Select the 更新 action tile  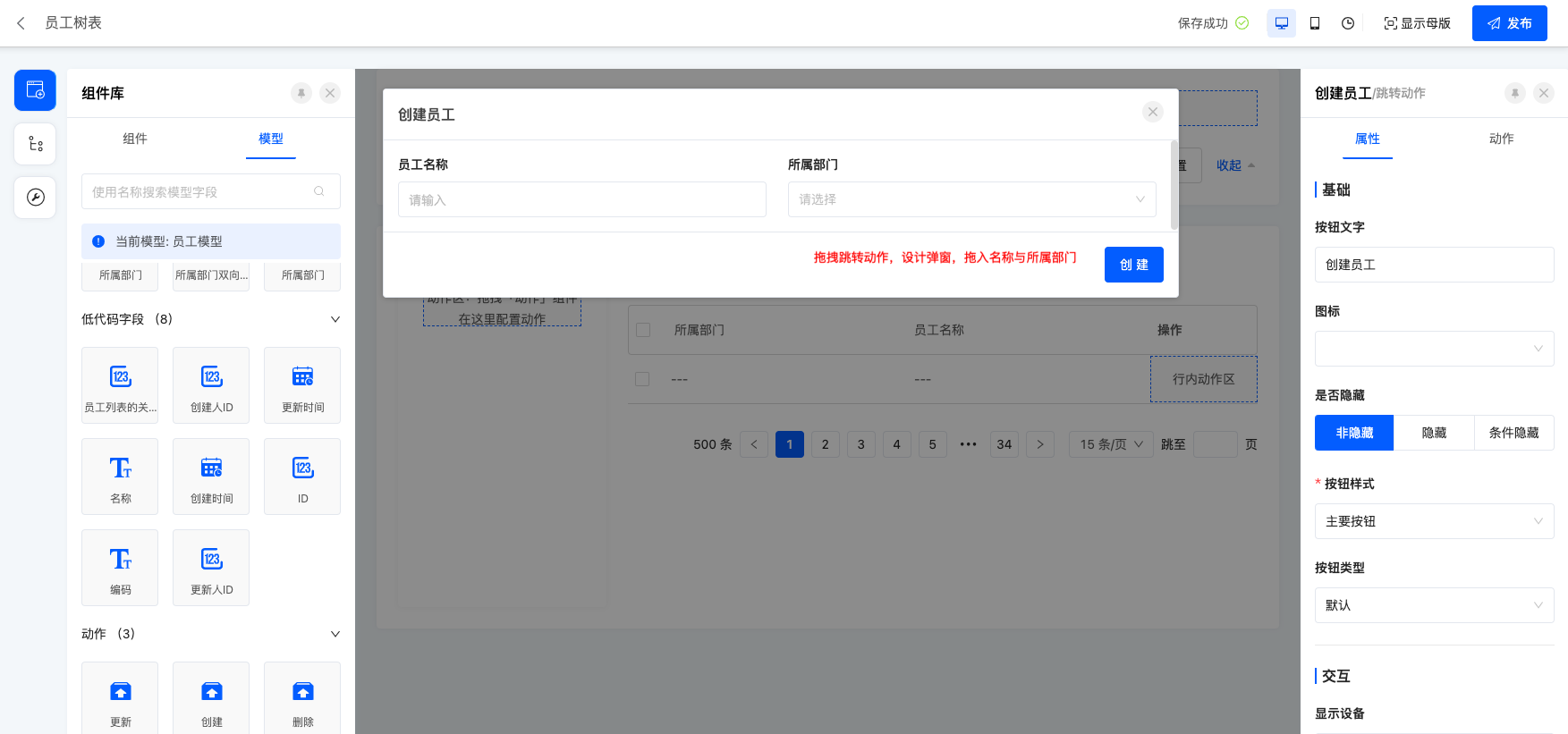click(120, 698)
